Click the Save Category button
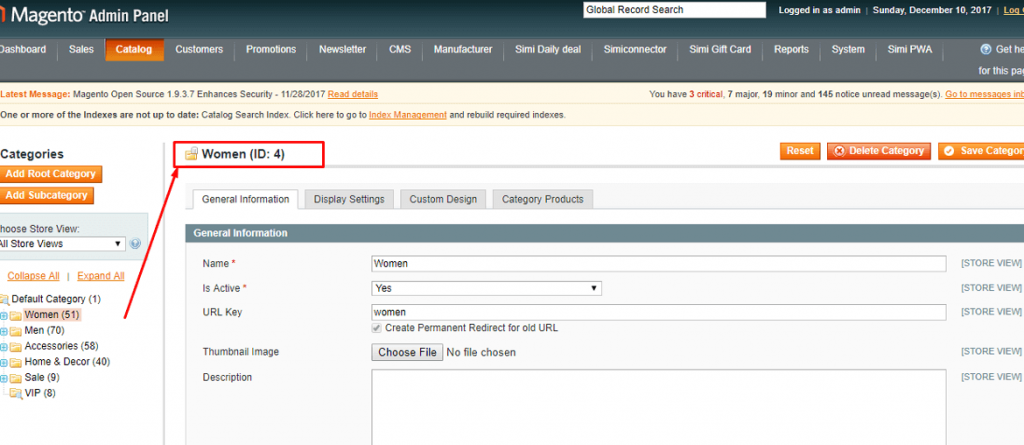The height and width of the screenshot is (445, 1024). (982, 151)
